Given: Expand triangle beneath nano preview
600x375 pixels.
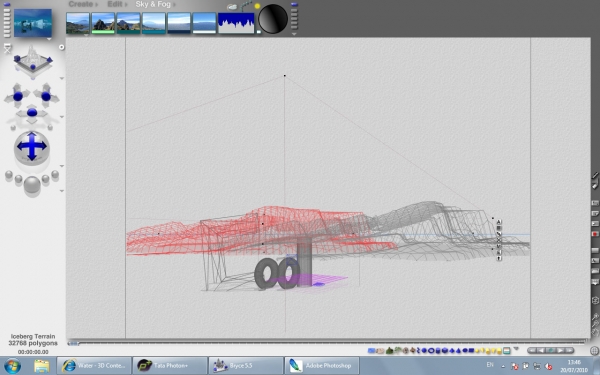Looking at the screenshot, I should [49, 39].
